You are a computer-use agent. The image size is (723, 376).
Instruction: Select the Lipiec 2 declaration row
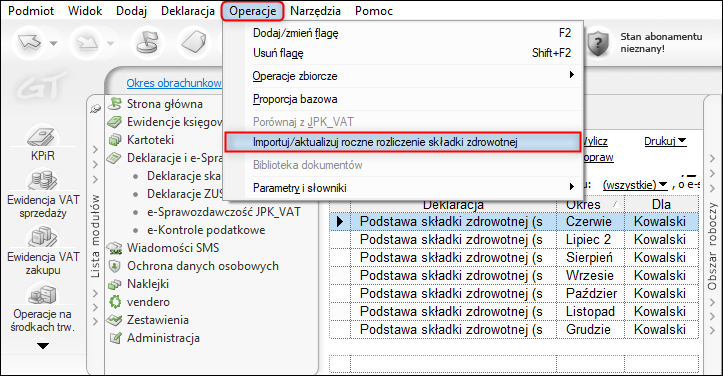coord(514,239)
